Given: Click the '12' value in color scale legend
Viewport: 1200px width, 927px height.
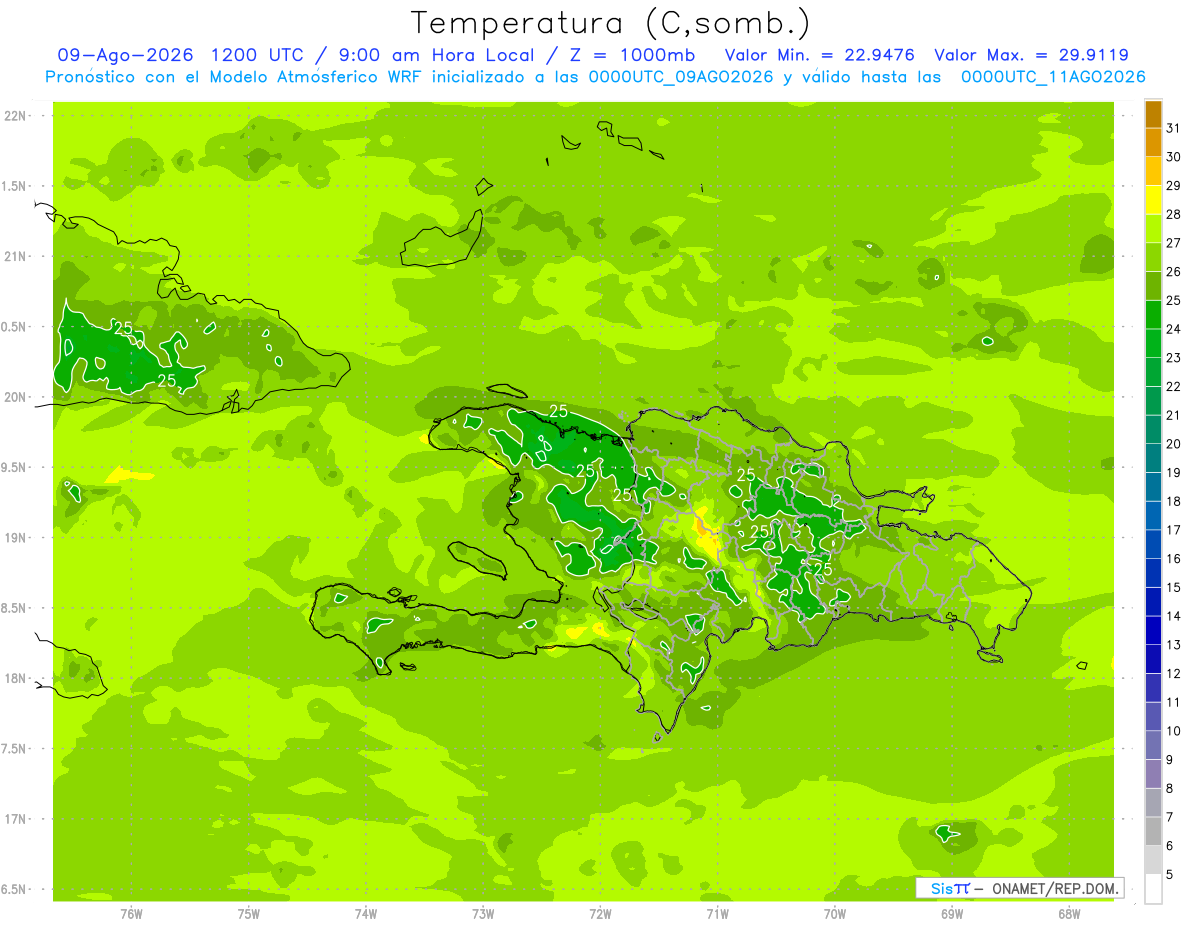Looking at the screenshot, I should point(1173,674).
